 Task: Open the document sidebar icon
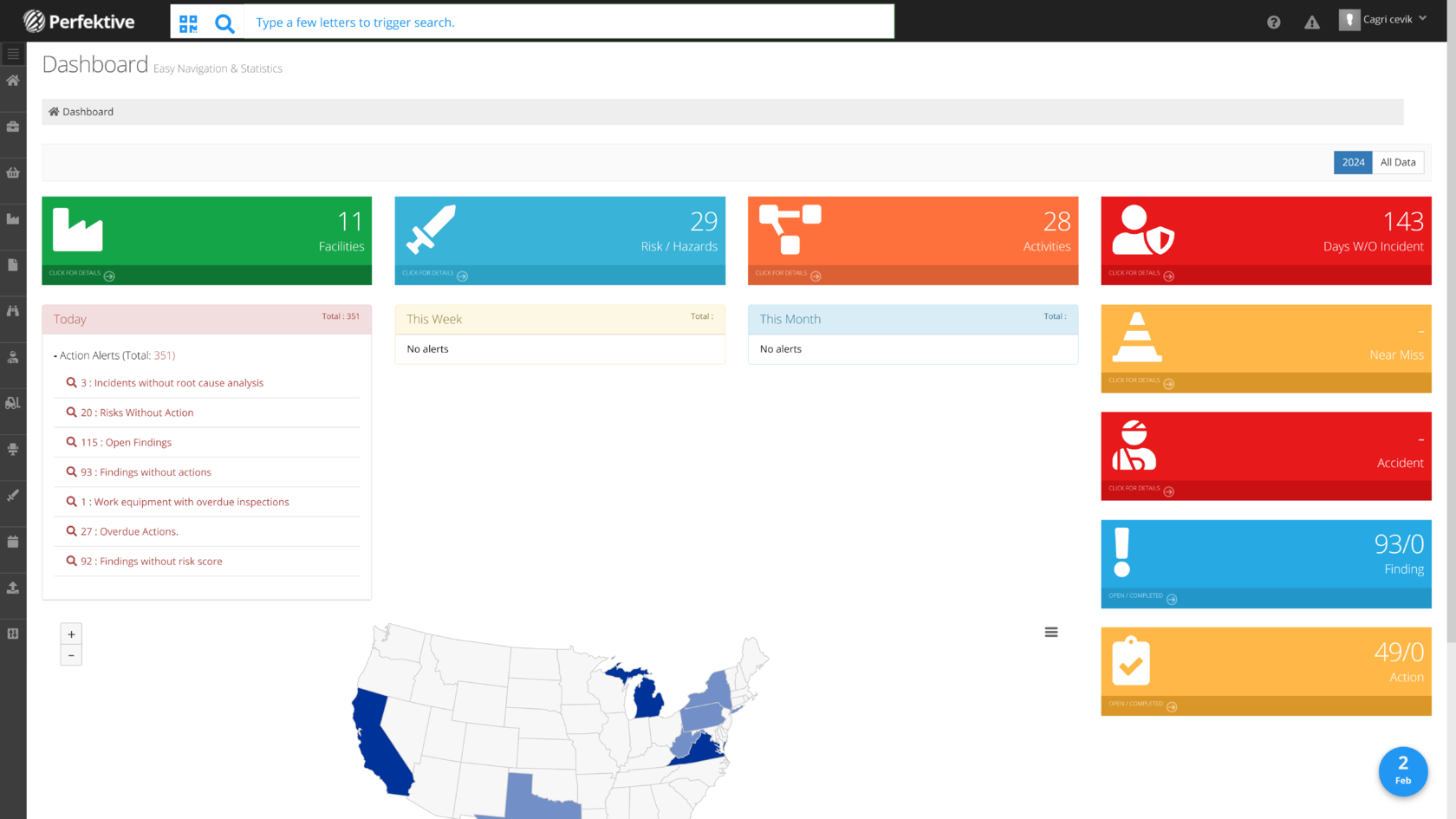[x=13, y=265]
